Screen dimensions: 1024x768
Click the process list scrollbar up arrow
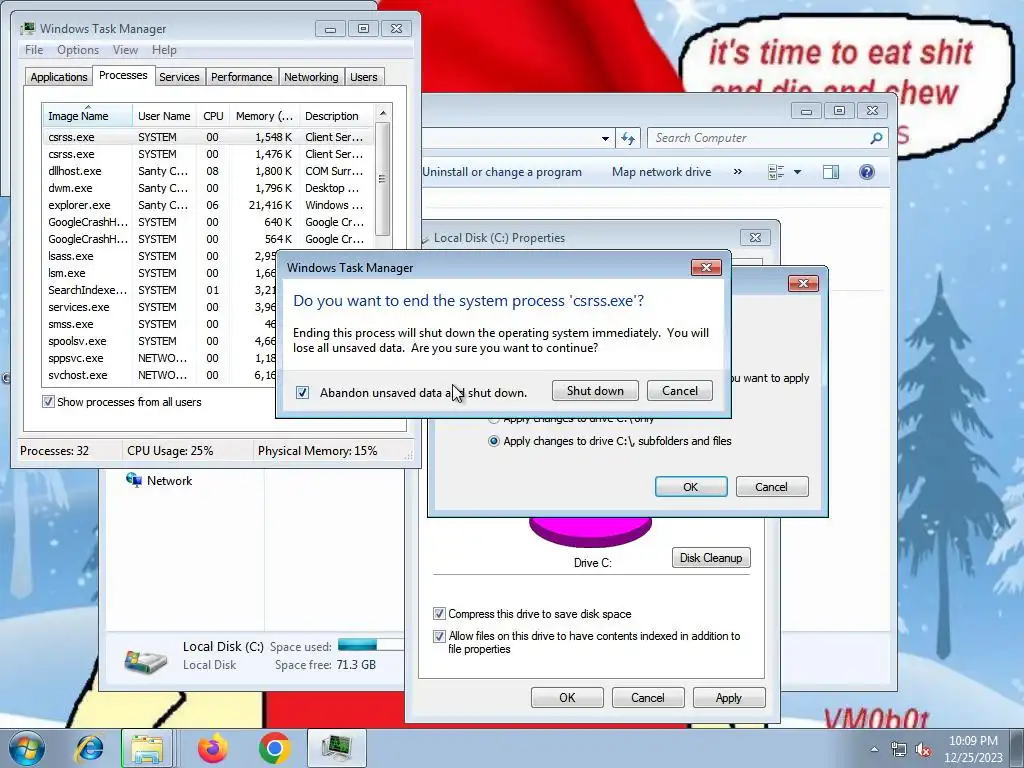[383, 113]
